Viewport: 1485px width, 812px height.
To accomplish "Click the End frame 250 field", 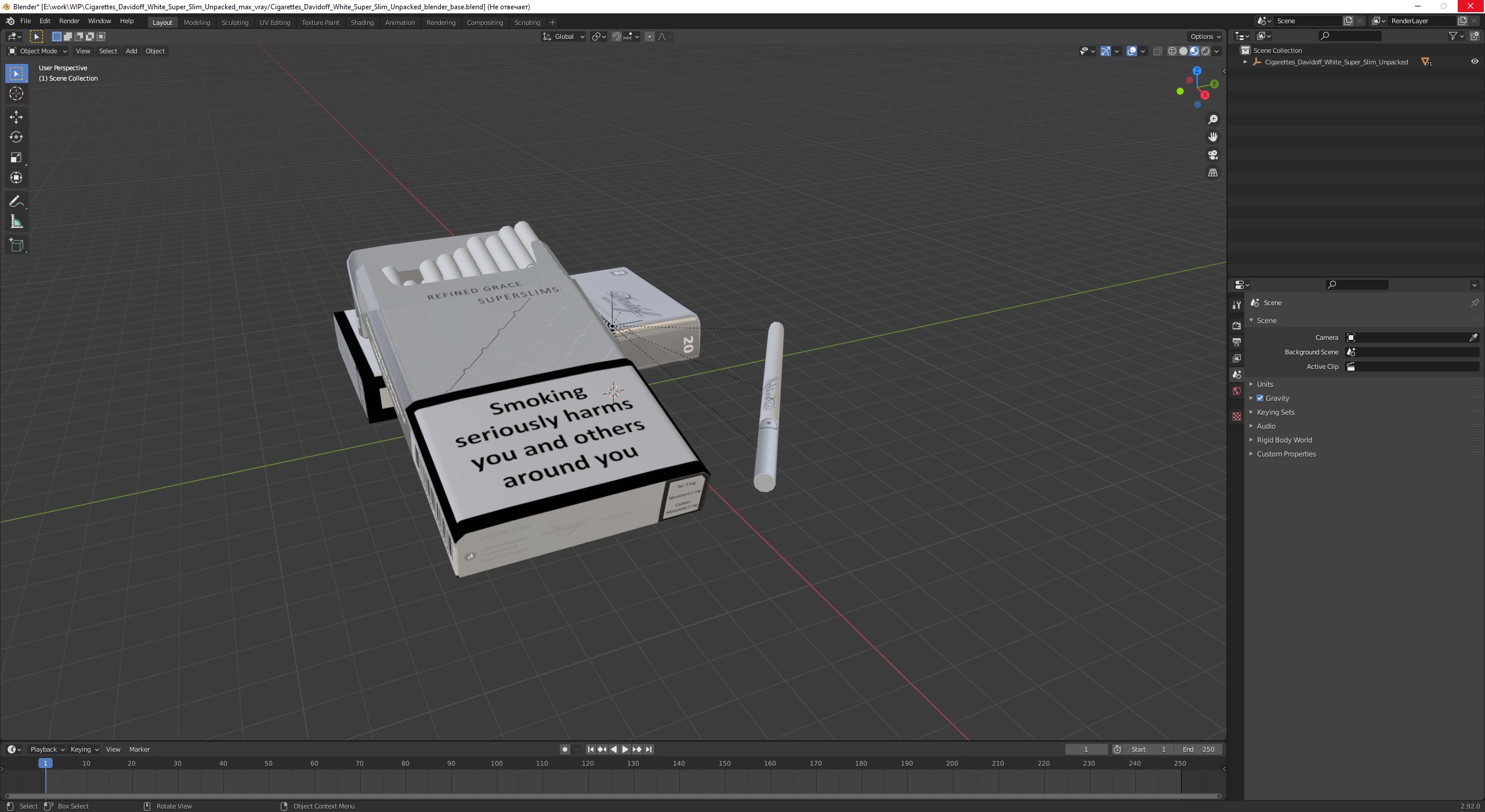I will pos(1198,749).
